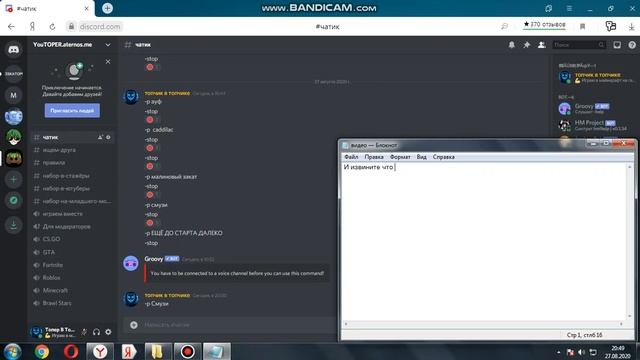
Task: Open browser menu hamburger icon
Action: point(569,9)
